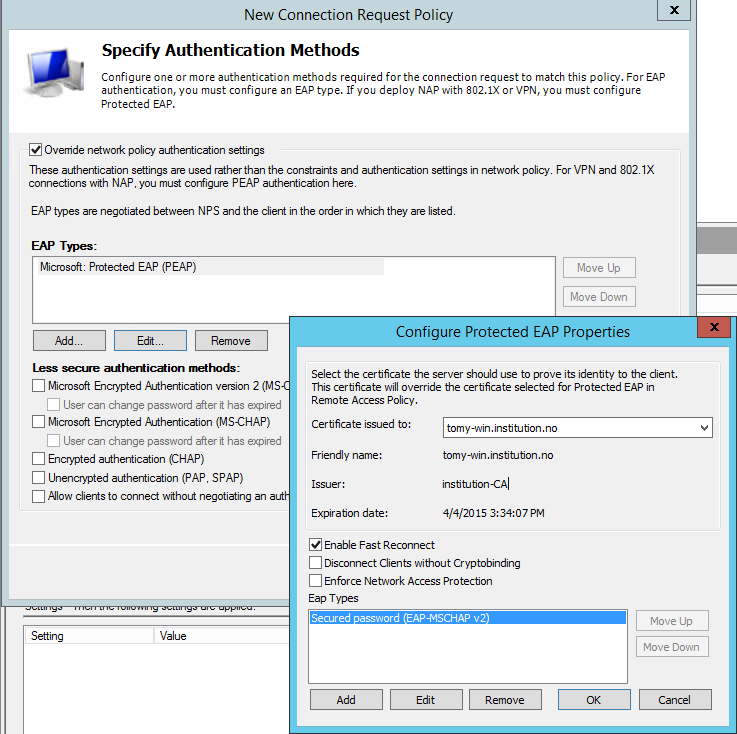Uncheck Enable Fast Reconnect
This screenshot has height=734, width=737.
pos(315,545)
